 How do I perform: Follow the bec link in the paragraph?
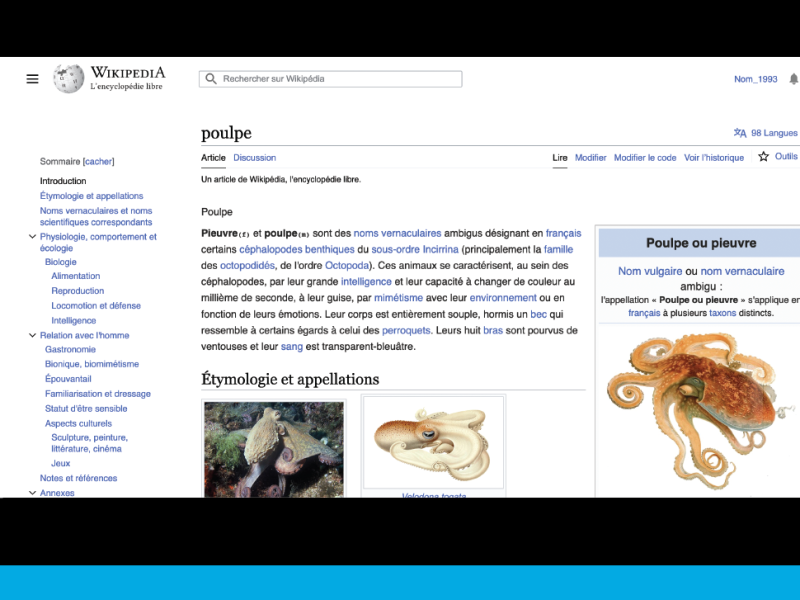click(539, 314)
